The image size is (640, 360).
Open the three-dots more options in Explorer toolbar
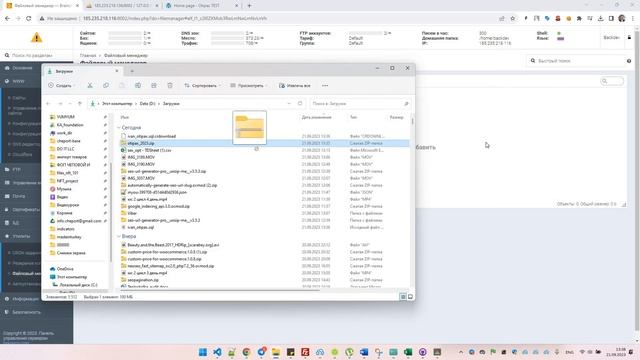(325, 85)
